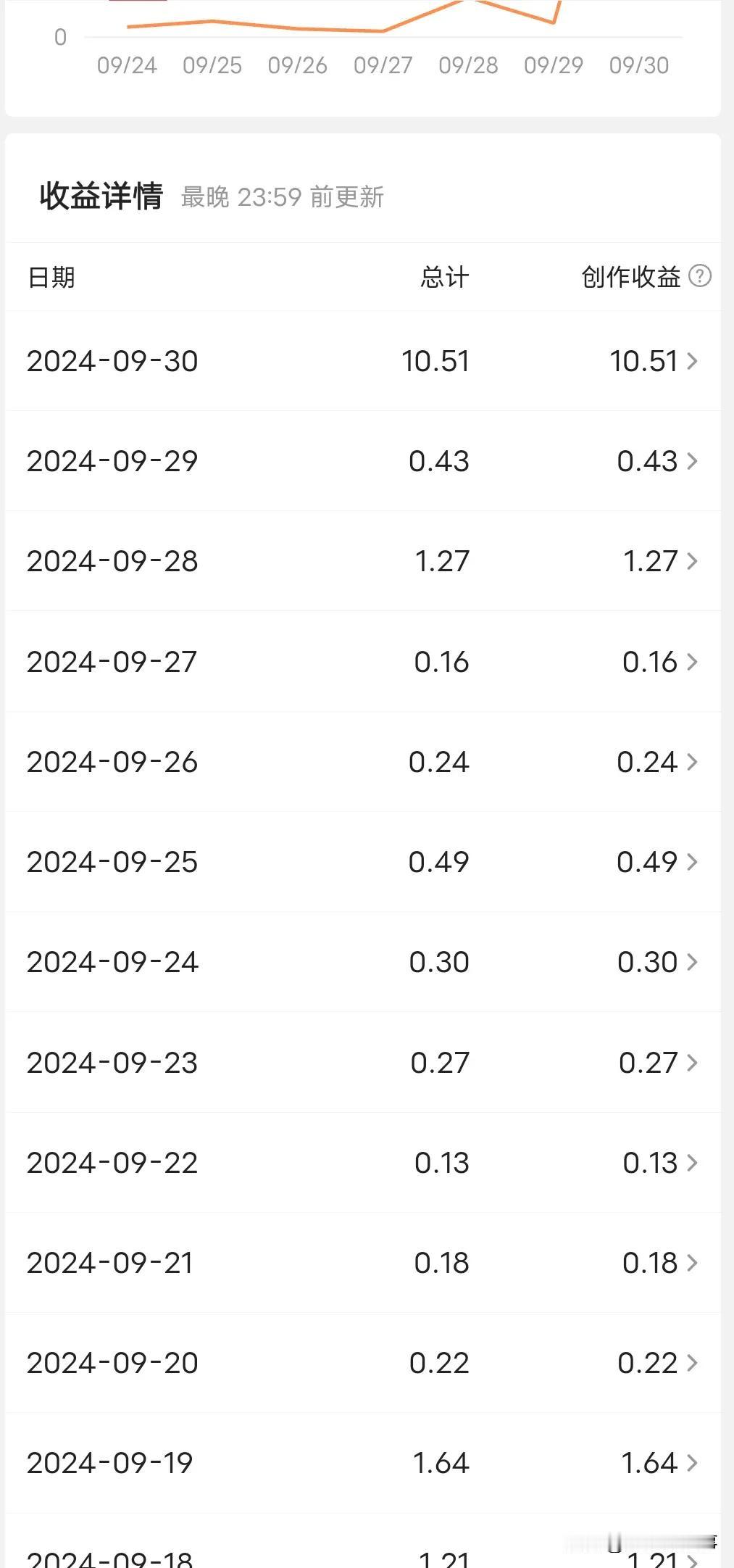
Task: Open the 2024-09-28 row chevron
Action: click(692, 561)
